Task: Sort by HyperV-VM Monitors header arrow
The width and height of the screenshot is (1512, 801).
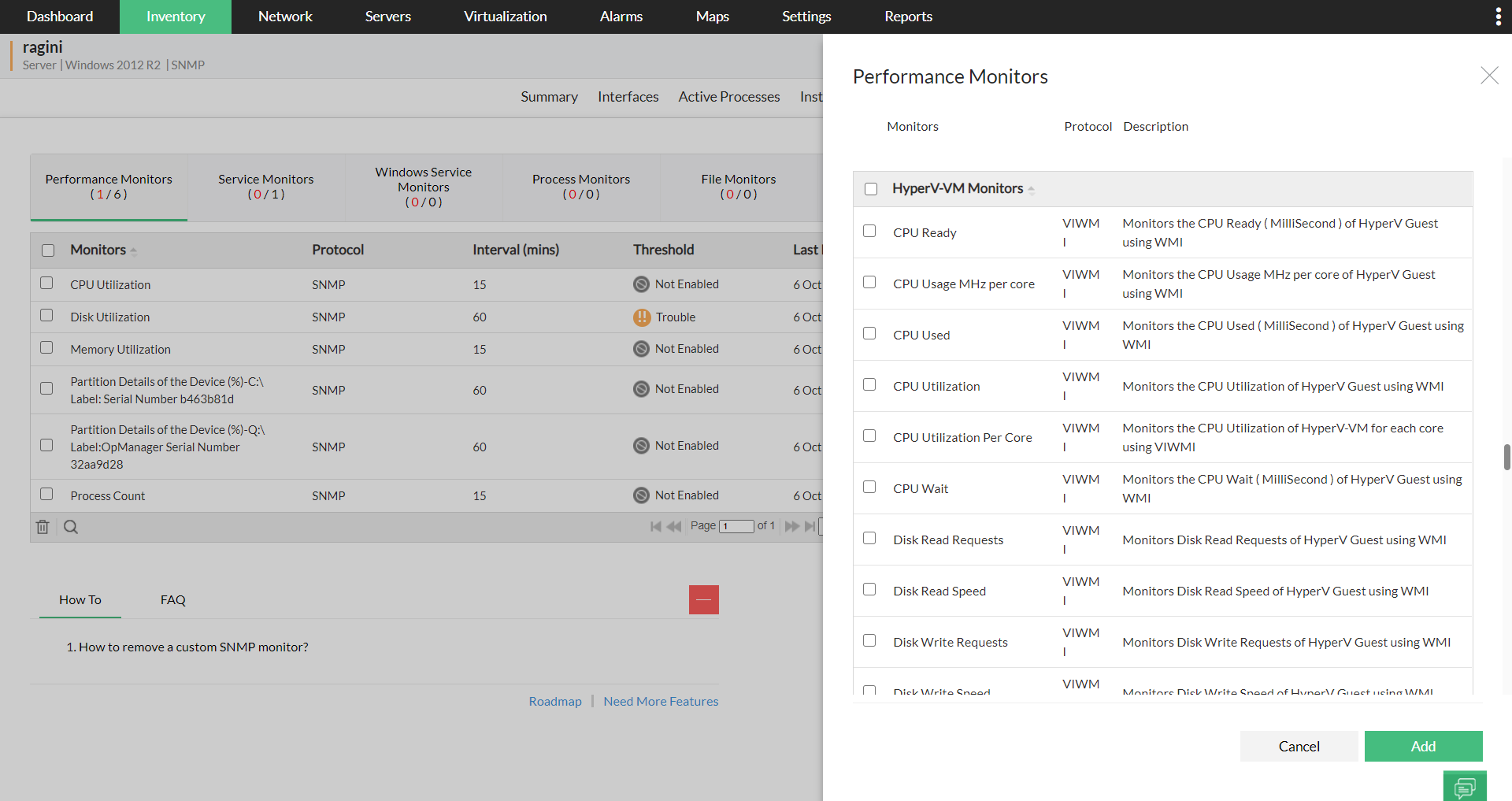Action: (1032, 190)
